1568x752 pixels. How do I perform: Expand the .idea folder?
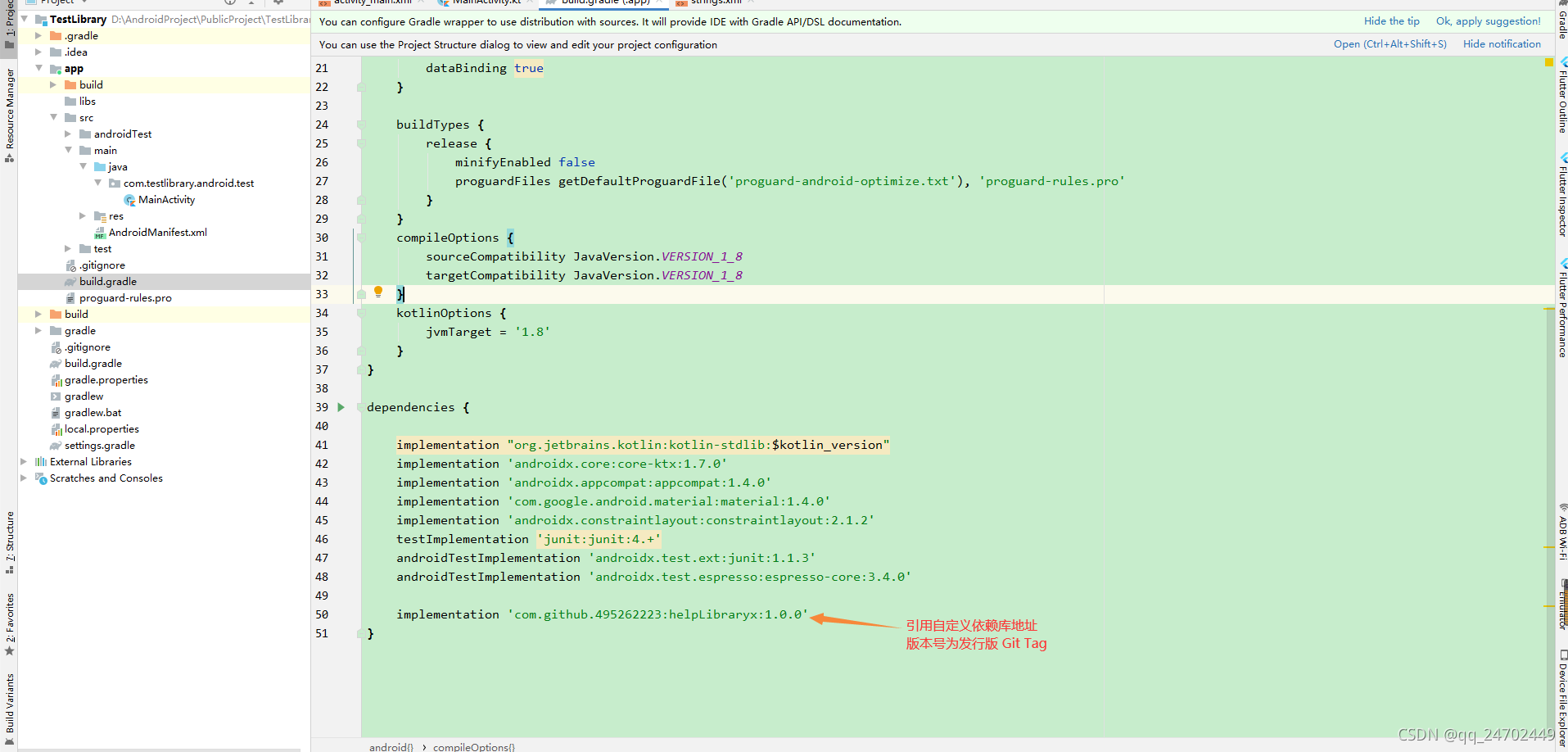[x=38, y=52]
